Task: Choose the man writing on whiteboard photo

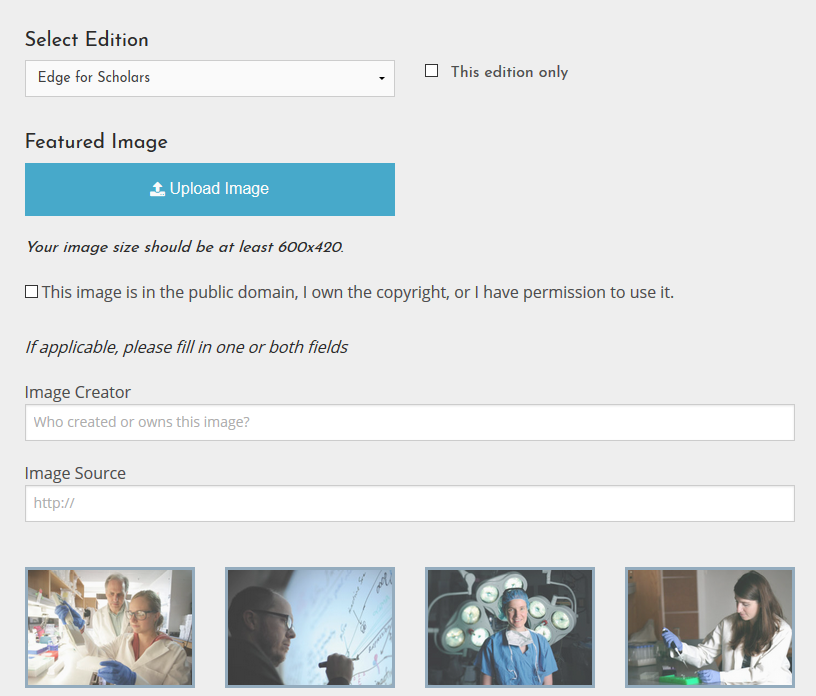Action: [x=310, y=627]
